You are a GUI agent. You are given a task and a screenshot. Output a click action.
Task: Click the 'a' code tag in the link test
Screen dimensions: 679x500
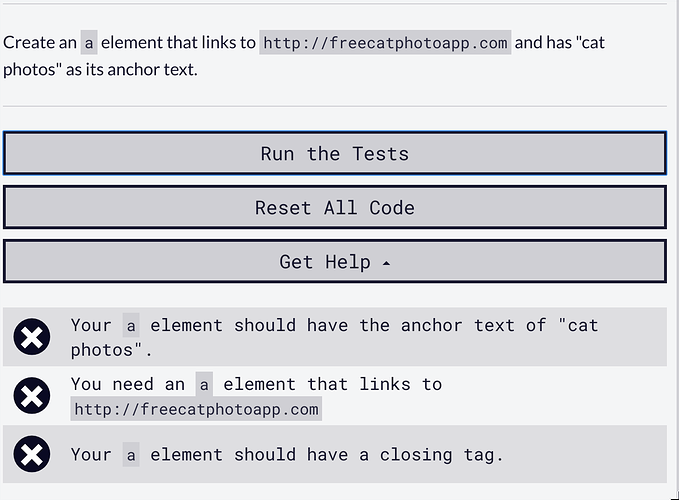click(x=204, y=384)
